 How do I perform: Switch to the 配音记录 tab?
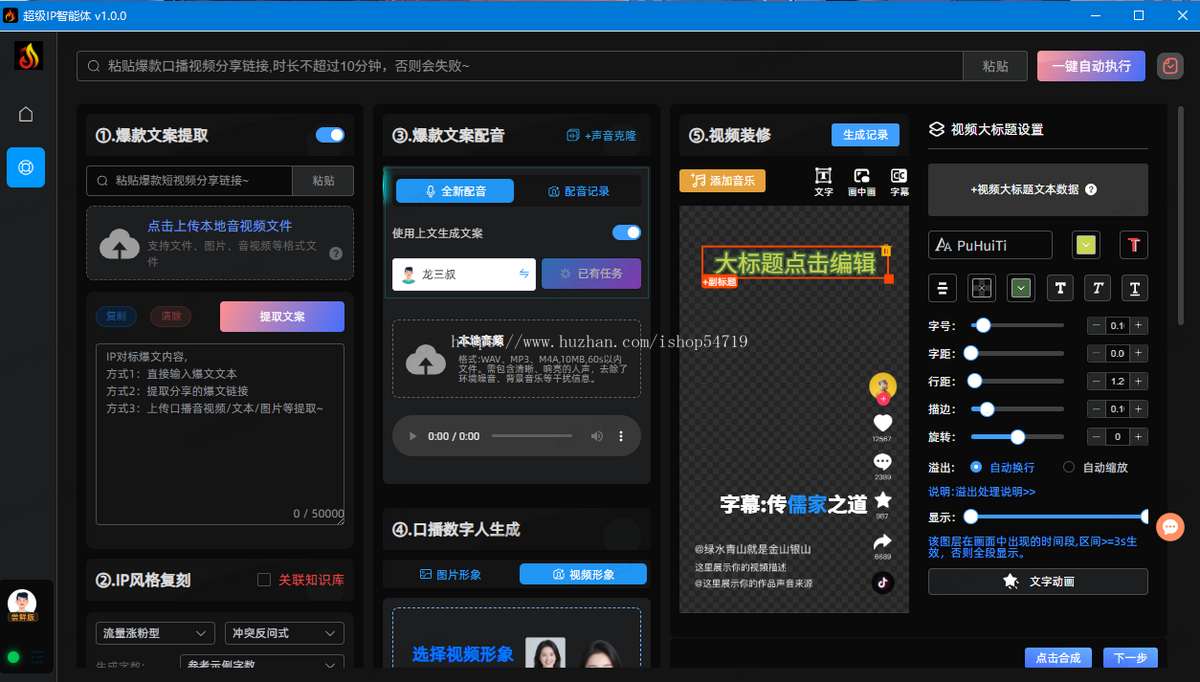tap(578, 191)
